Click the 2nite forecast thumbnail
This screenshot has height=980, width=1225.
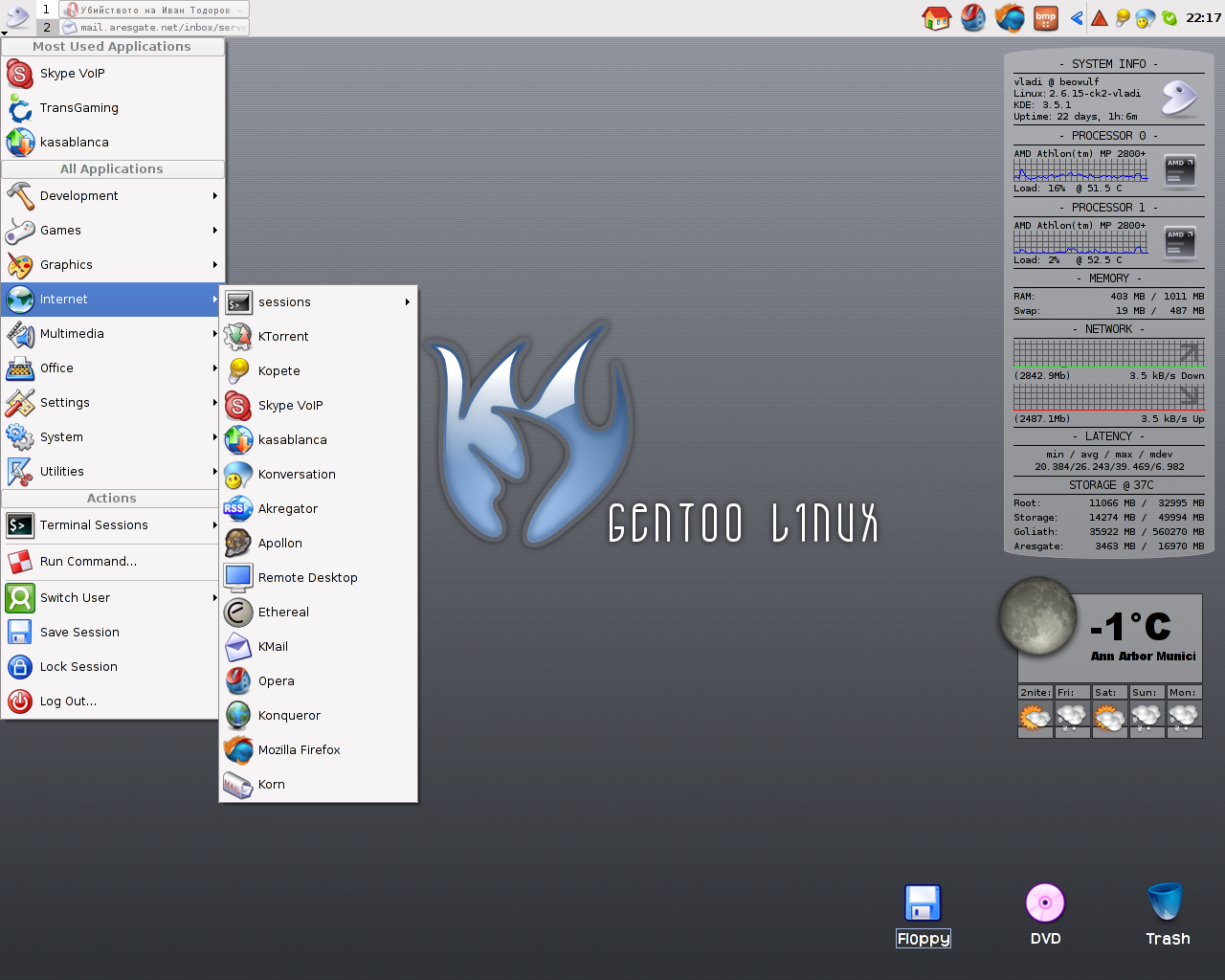(1035, 718)
